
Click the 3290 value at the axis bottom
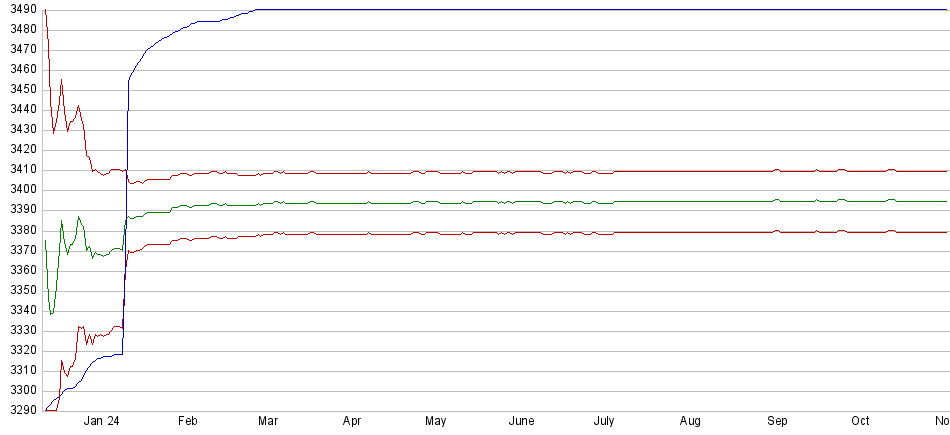(x=19, y=410)
